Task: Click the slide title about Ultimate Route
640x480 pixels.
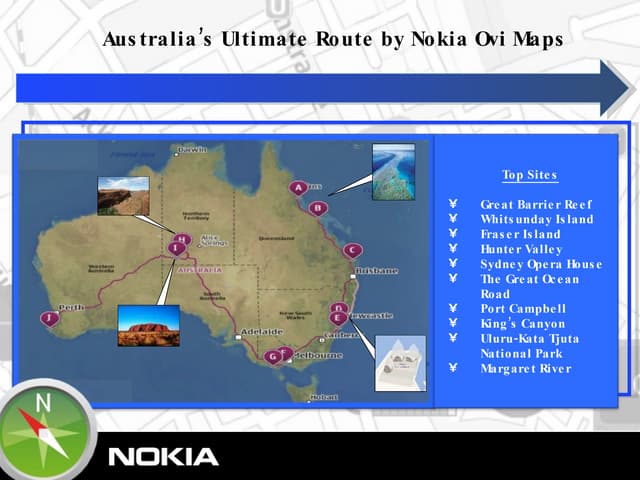Action: [333, 39]
